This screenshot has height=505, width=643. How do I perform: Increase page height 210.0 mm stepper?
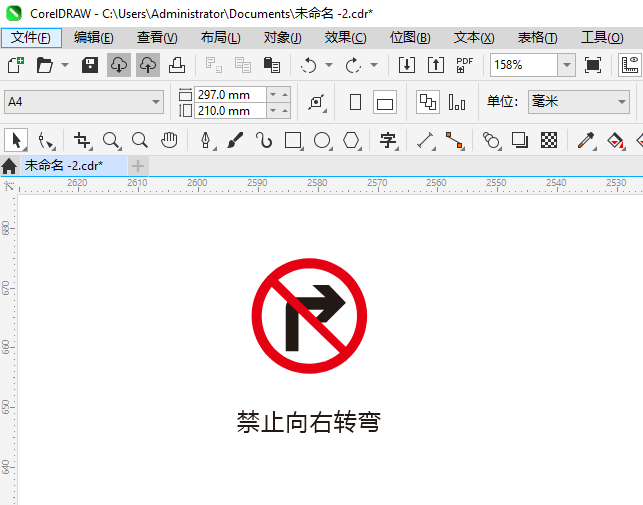(x=285, y=111)
